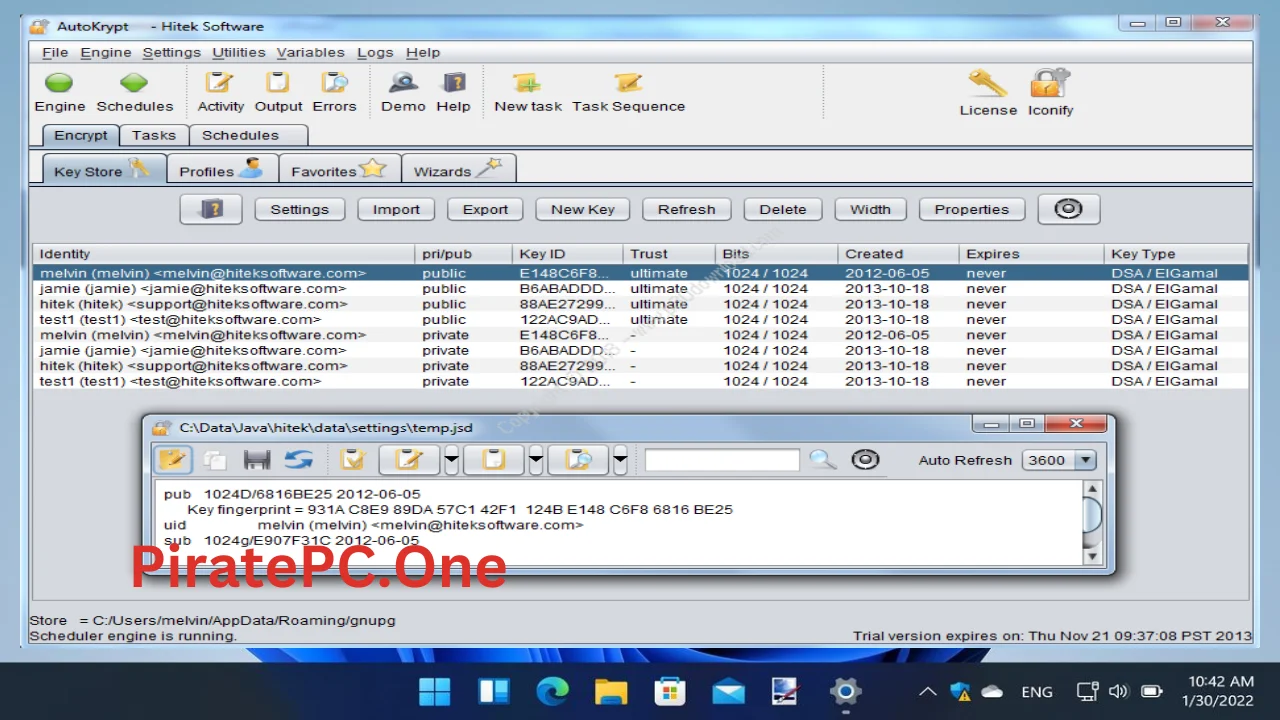The image size is (1280, 720).
Task: Click the scroll up arrow in temp.jsd window
Action: pos(1092,489)
